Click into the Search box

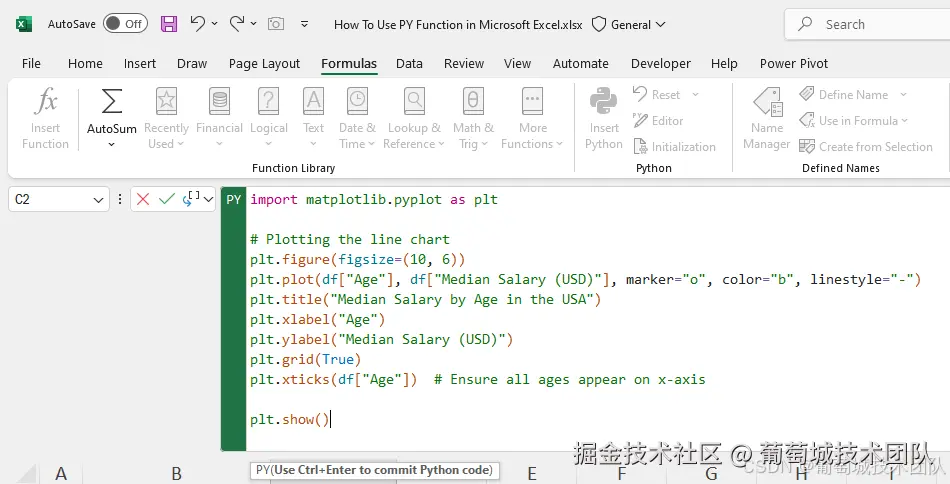tap(867, 24)
